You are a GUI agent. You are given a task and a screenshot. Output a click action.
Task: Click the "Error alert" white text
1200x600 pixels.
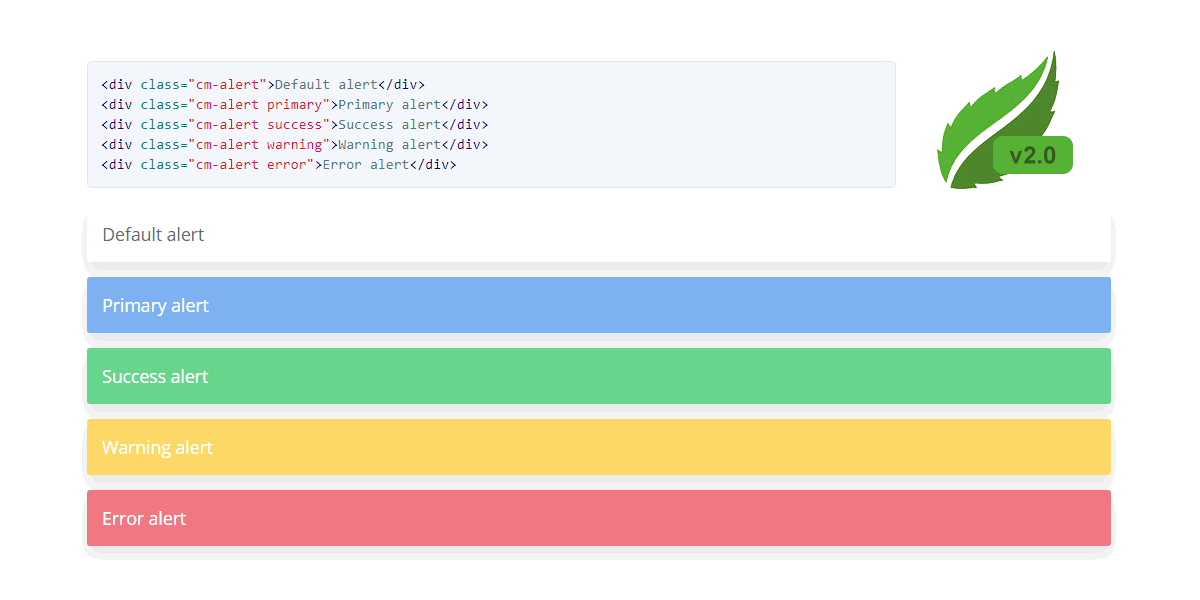coord(144,519)
